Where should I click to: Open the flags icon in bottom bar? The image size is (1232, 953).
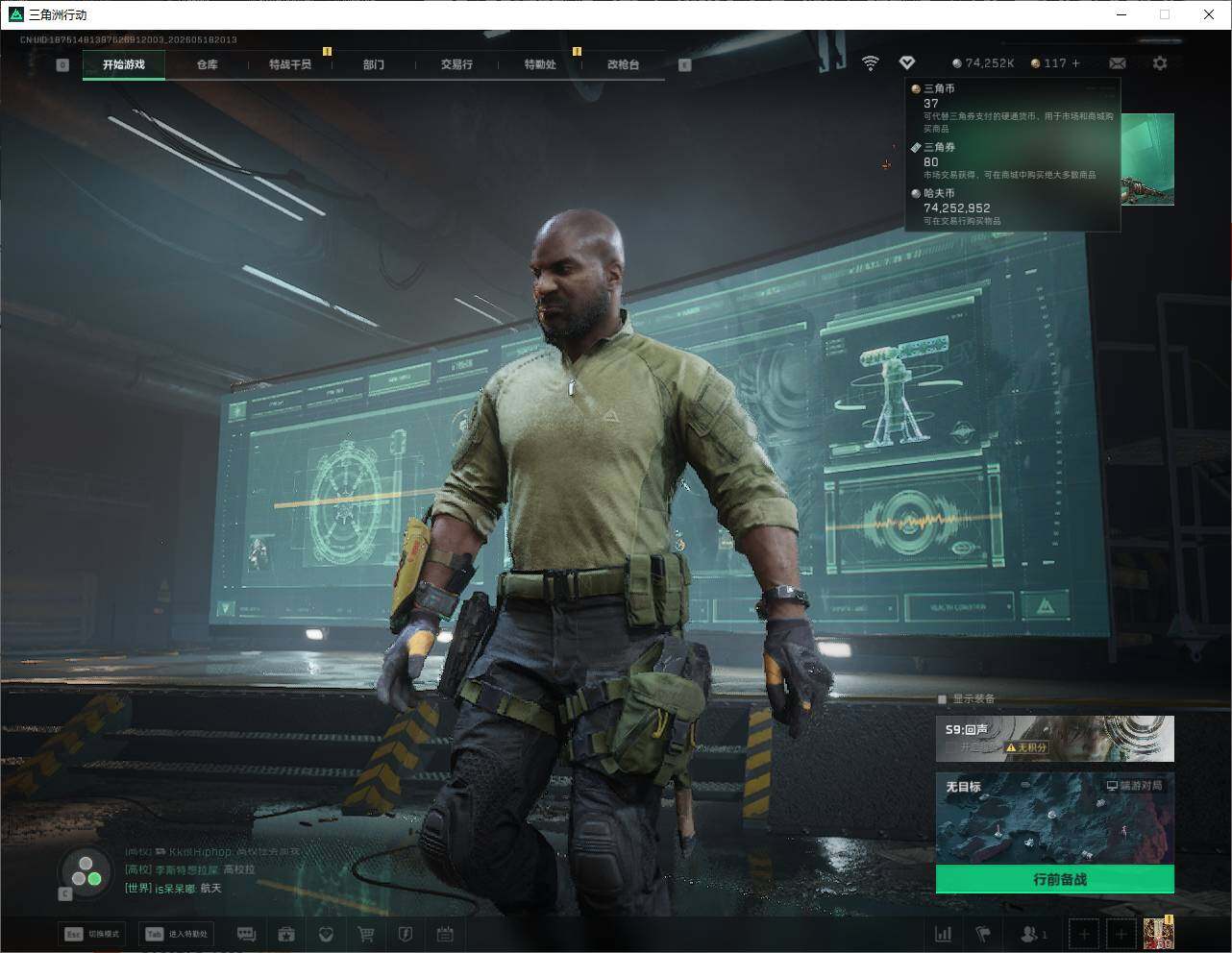click(982, 934)
